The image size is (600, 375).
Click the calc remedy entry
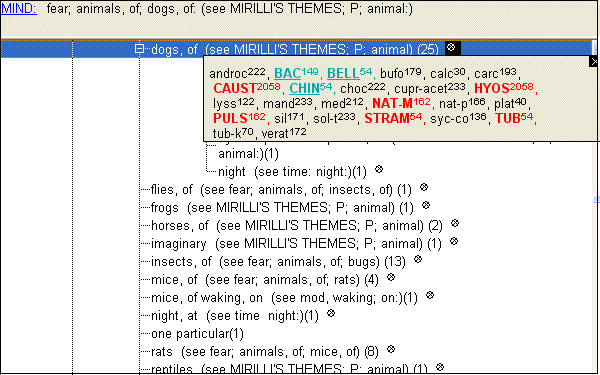(448, 73)
